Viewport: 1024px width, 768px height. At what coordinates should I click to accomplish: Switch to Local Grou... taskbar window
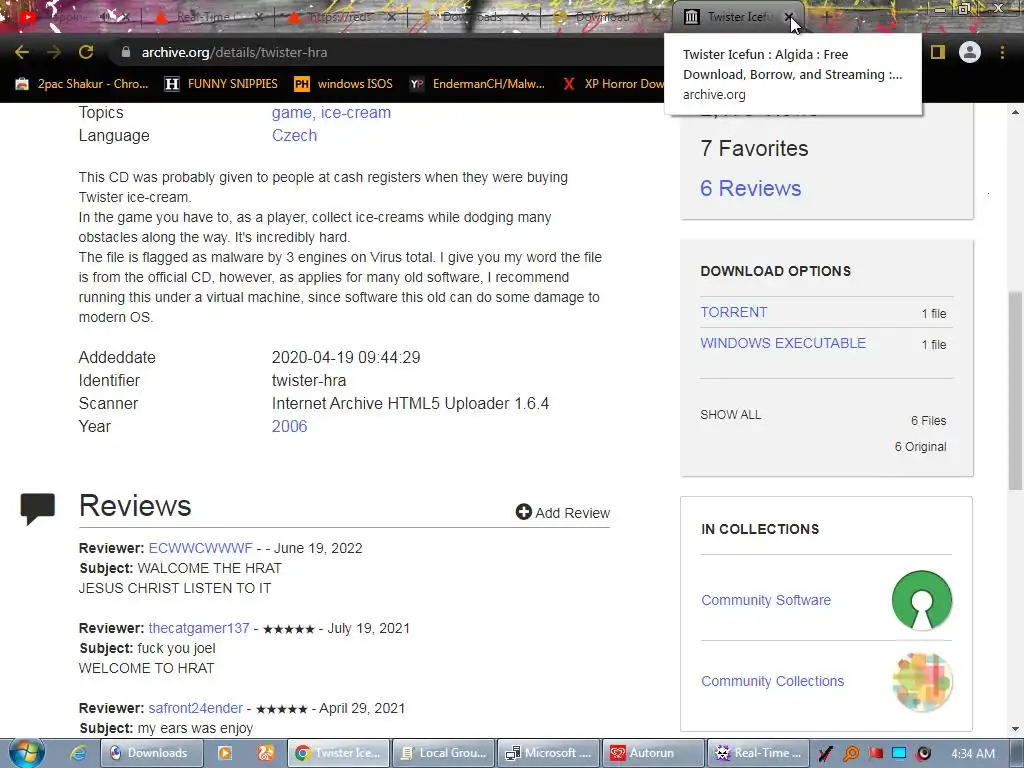pos(443,753)
